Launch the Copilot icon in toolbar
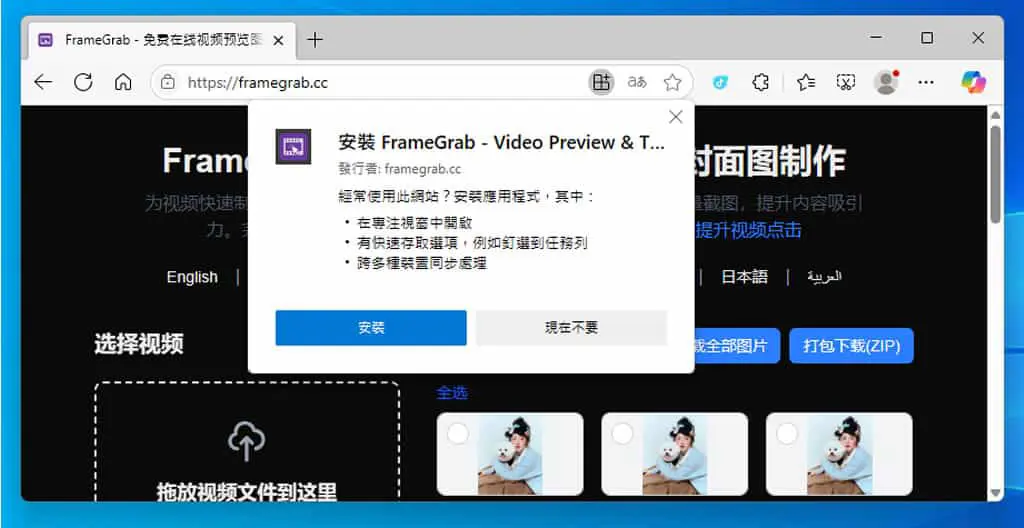The image size is (1024, 528). click(973, 82)
